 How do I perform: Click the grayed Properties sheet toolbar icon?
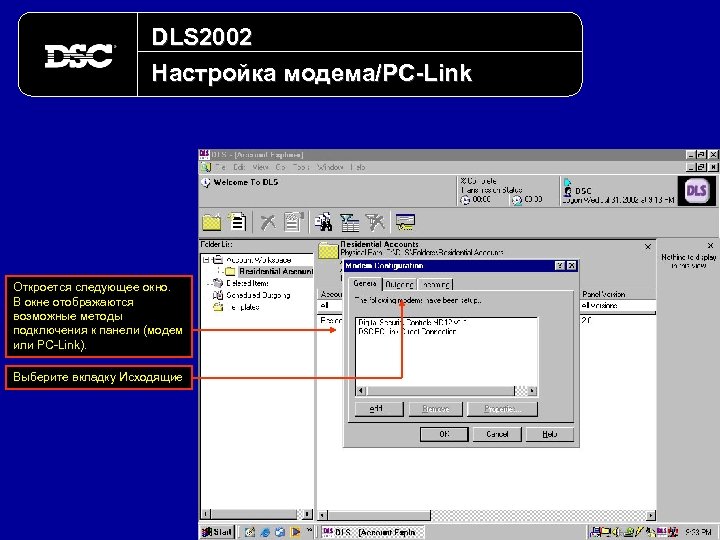coord(294,222)
